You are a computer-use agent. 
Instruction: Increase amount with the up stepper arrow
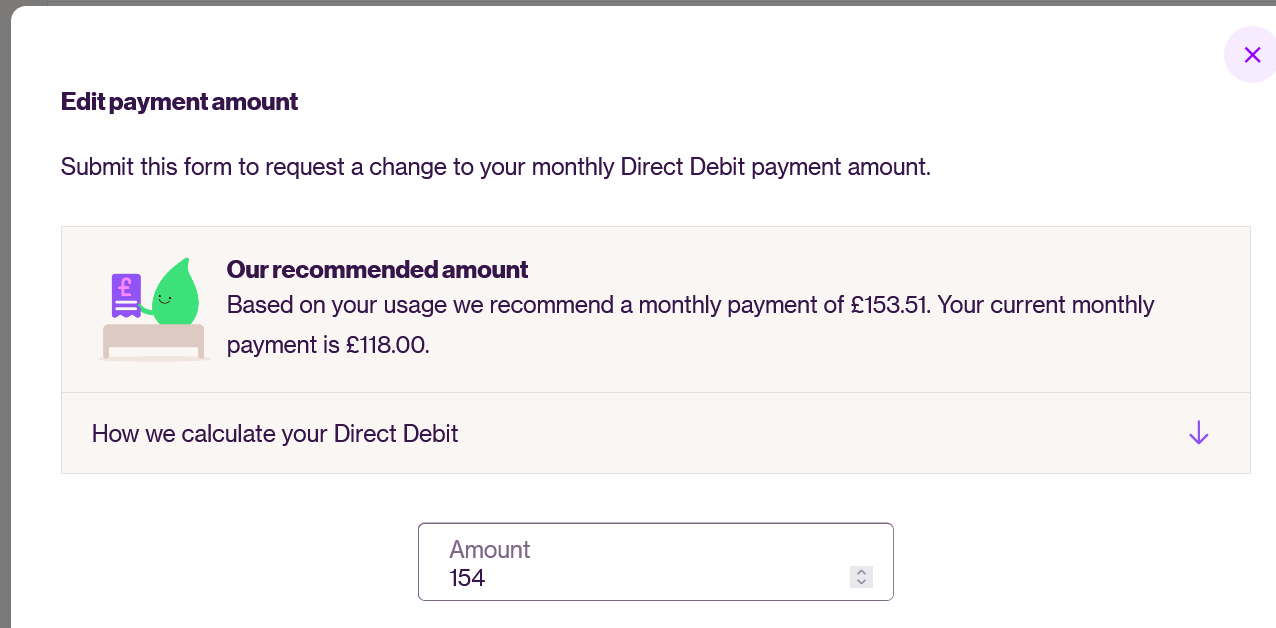click(x=861, y=572)
